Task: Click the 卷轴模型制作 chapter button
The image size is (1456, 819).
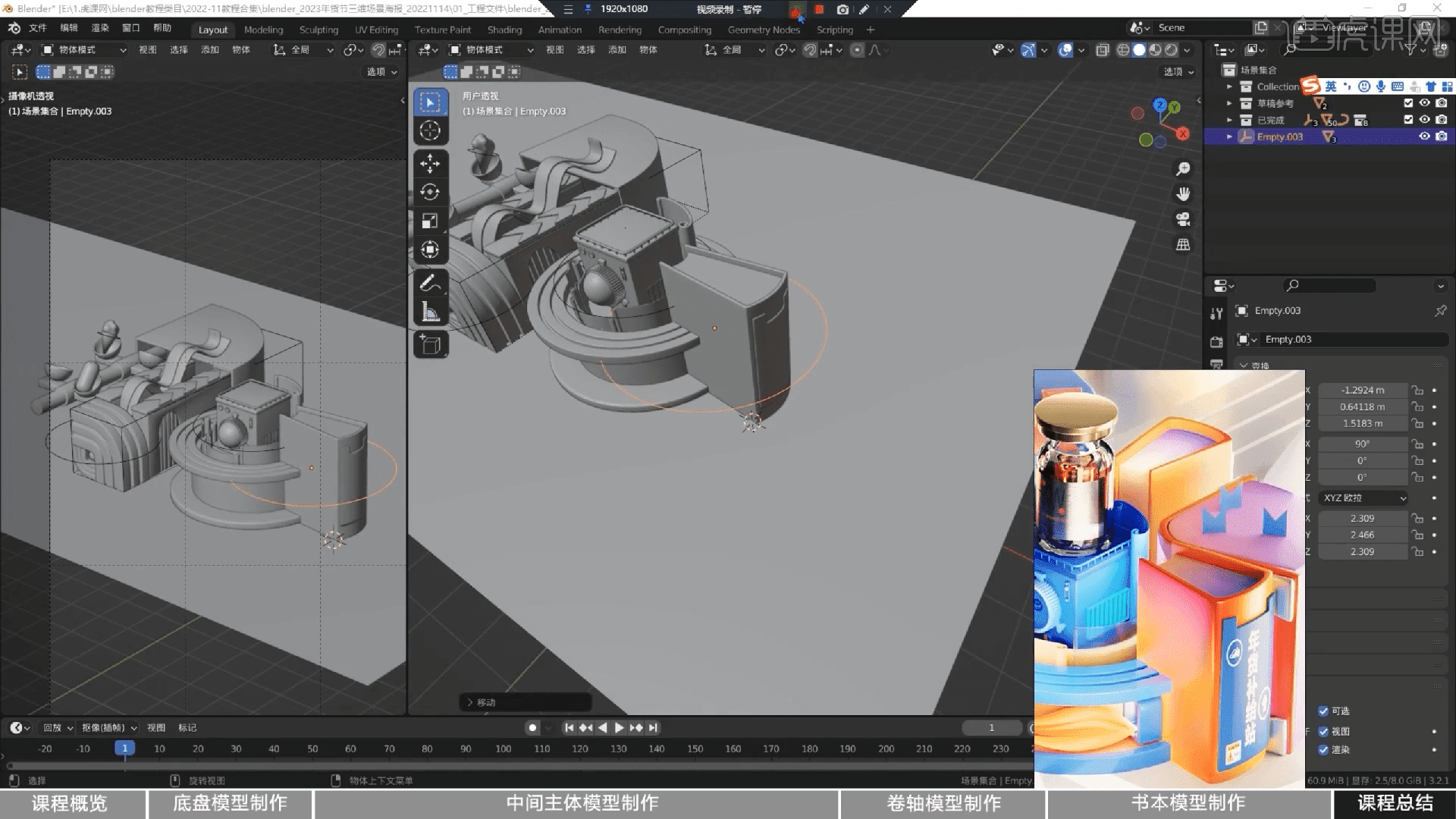Action: tap(943, 804)
